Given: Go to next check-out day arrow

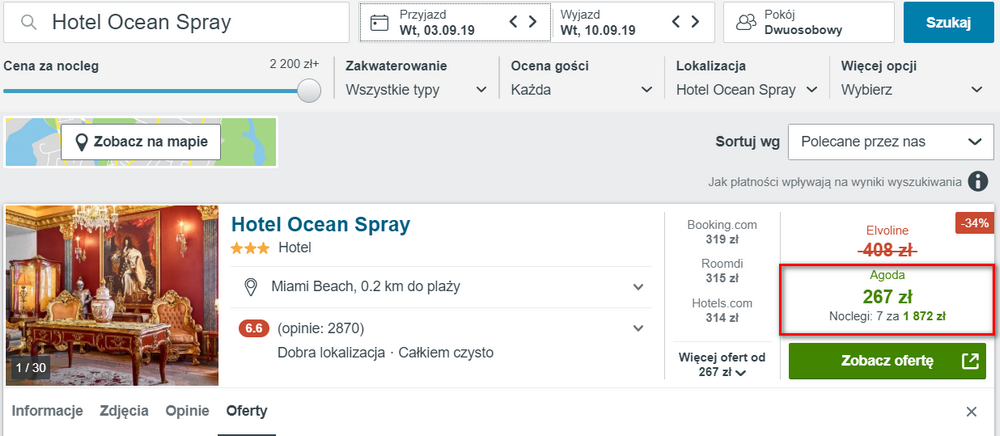Looking at the screenshot, I should 695,22.
